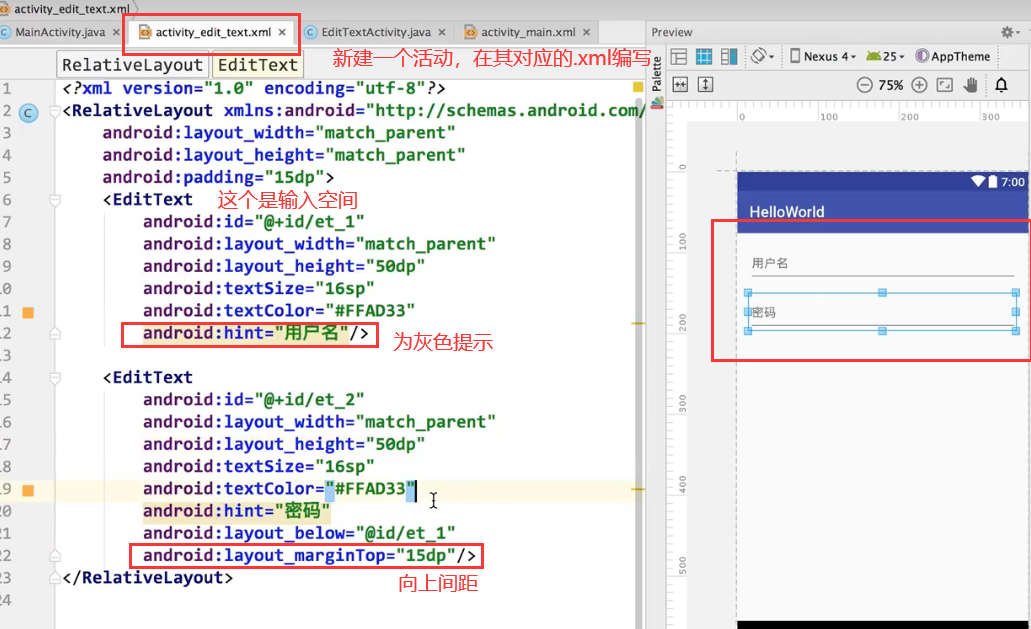Open the notifications bell icon
1031x629 pixels.
click(1001, 84)
